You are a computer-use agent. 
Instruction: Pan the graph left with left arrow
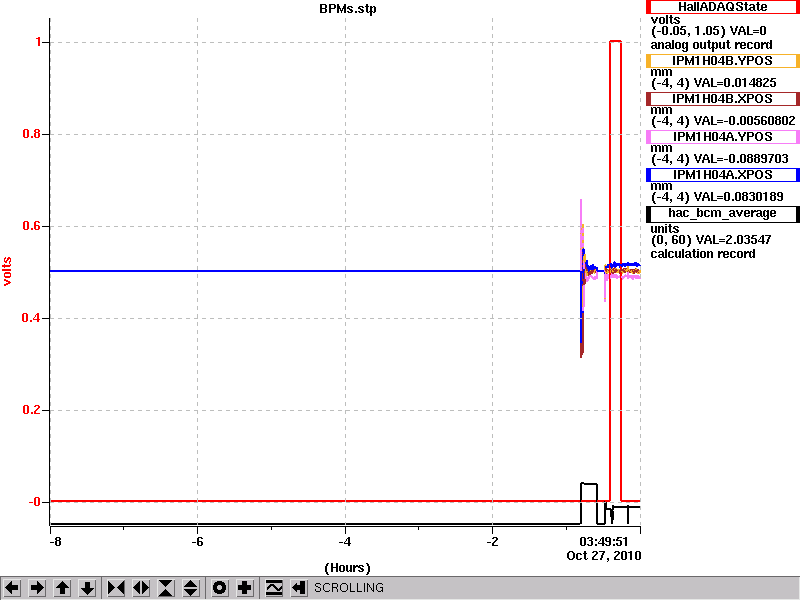[12, 588]
